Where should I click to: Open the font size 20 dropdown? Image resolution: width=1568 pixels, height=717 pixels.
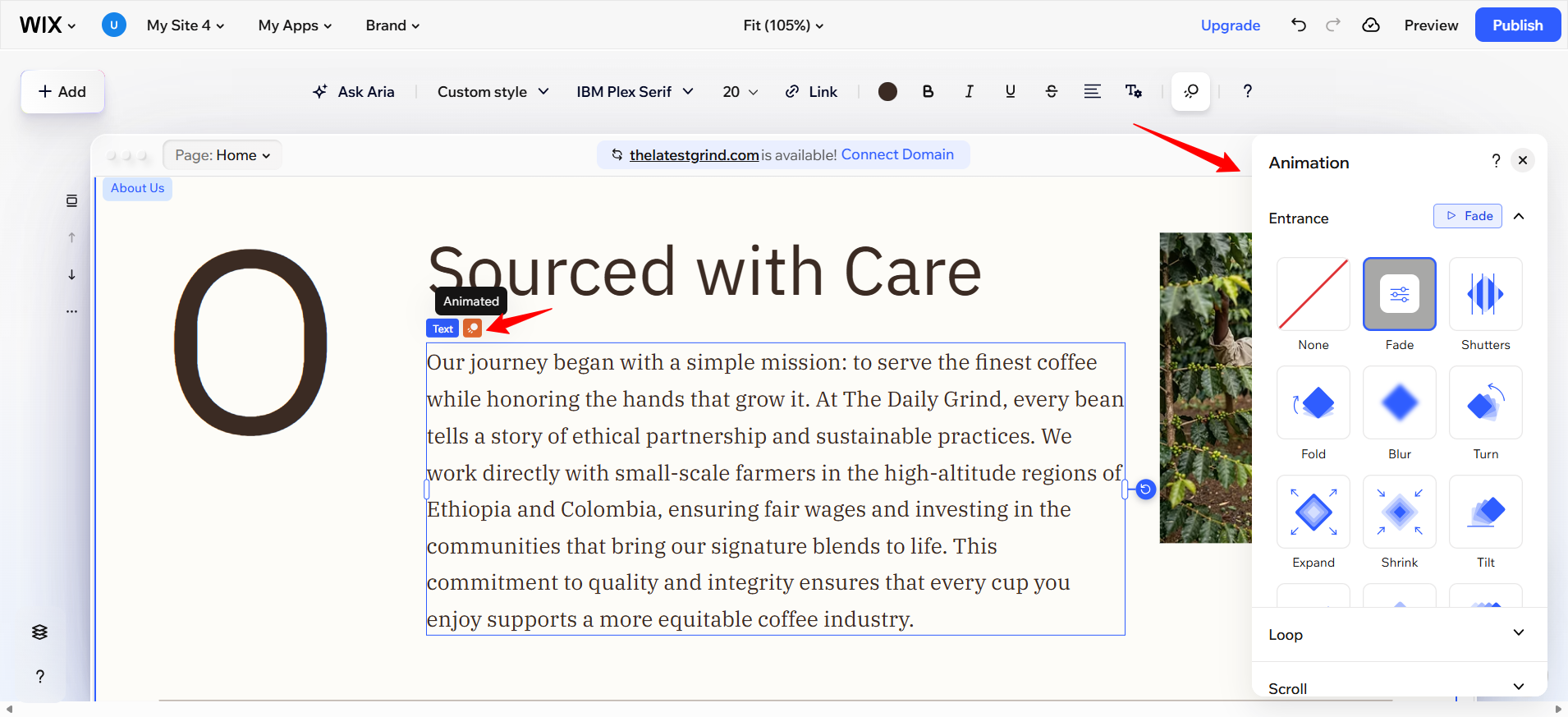point(740,91)
